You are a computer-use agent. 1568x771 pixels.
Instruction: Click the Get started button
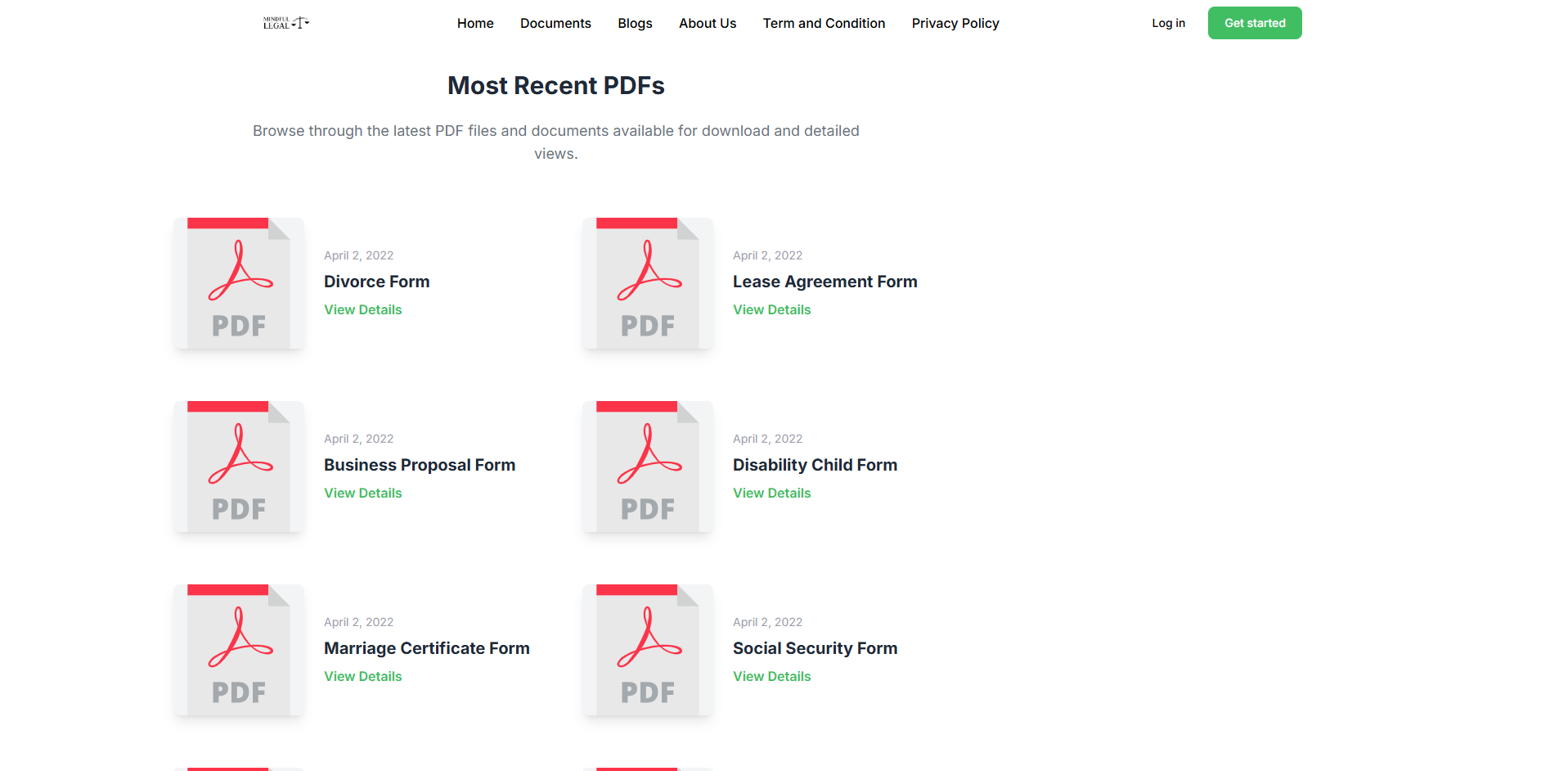click(x=1255, y=23)
